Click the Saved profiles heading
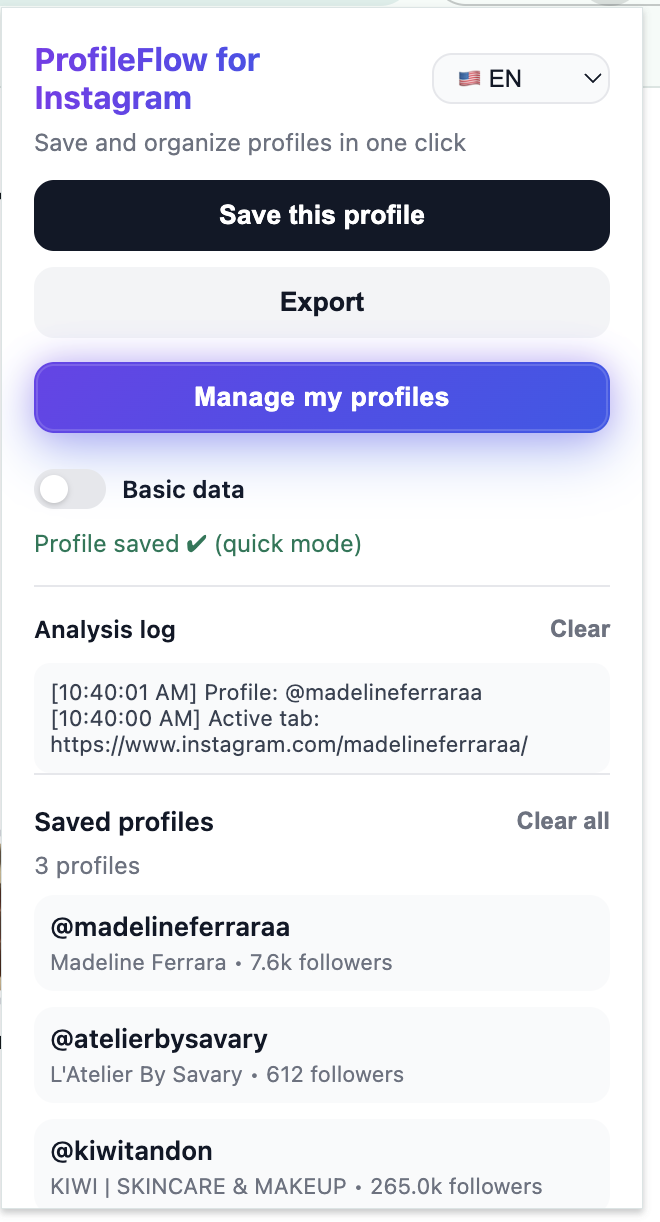660x1222 pixels. point(124,821)
